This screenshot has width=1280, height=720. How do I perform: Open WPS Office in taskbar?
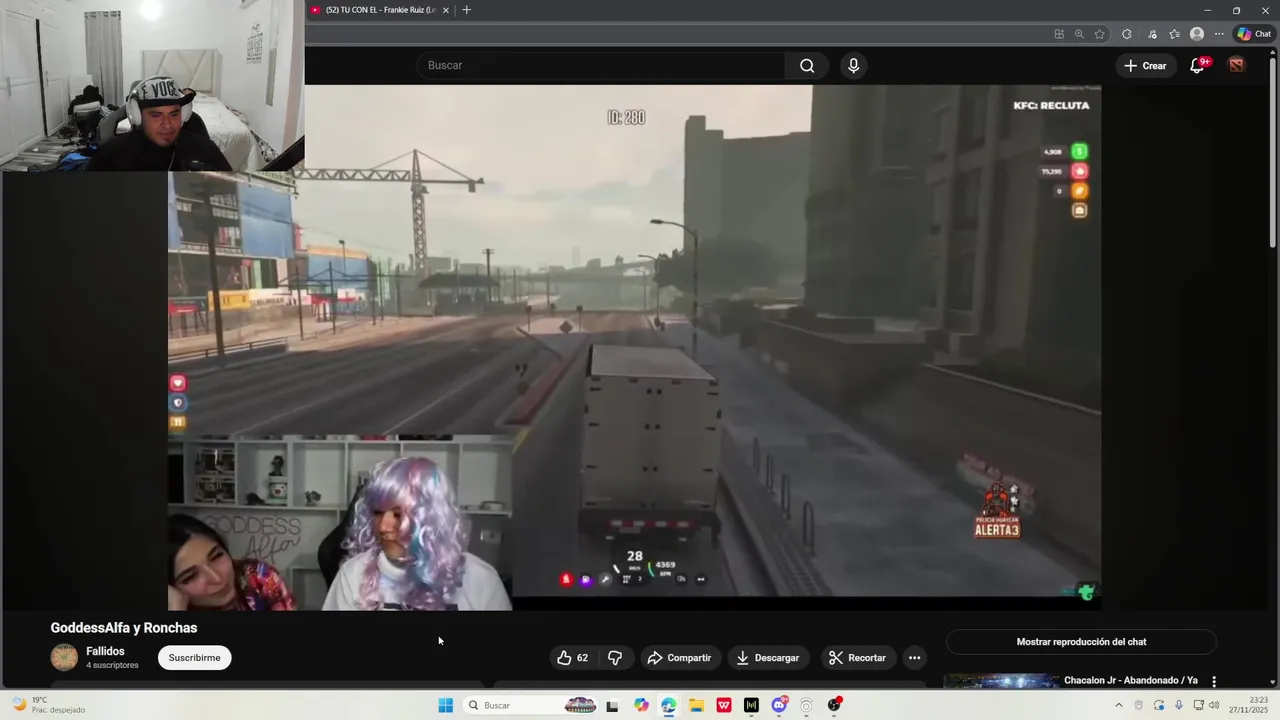724,705
